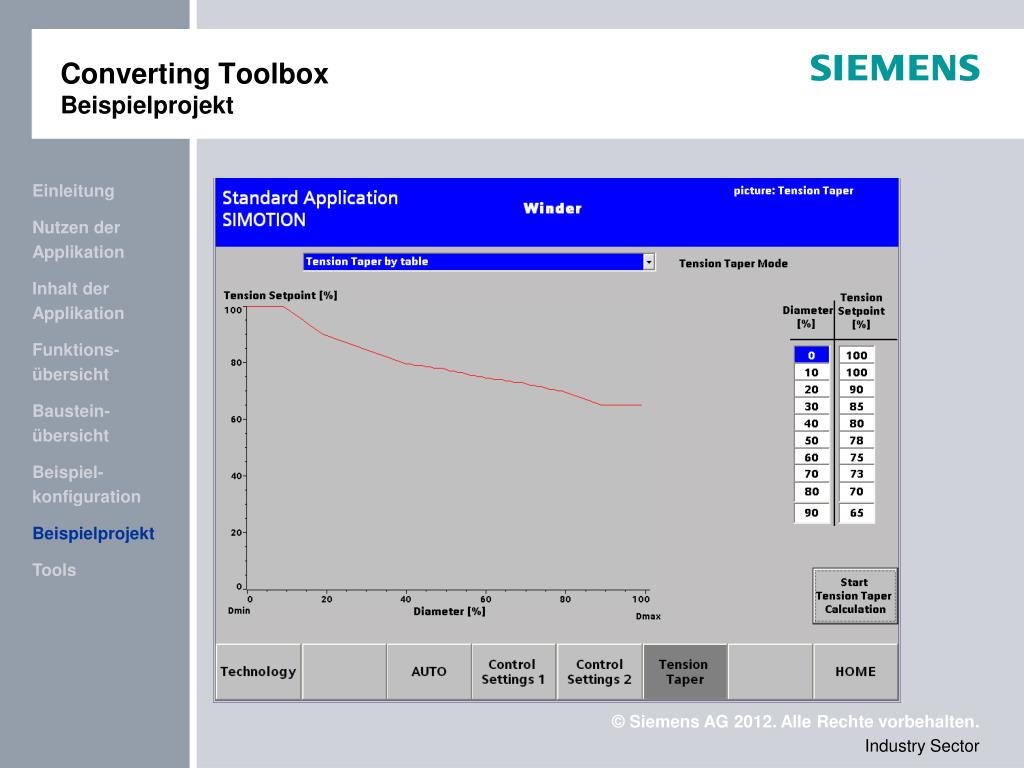Select the Diameter column cell '70'
Viewport: 1024px width, 768px height.
pyautogui.click(x=811, y=473)
